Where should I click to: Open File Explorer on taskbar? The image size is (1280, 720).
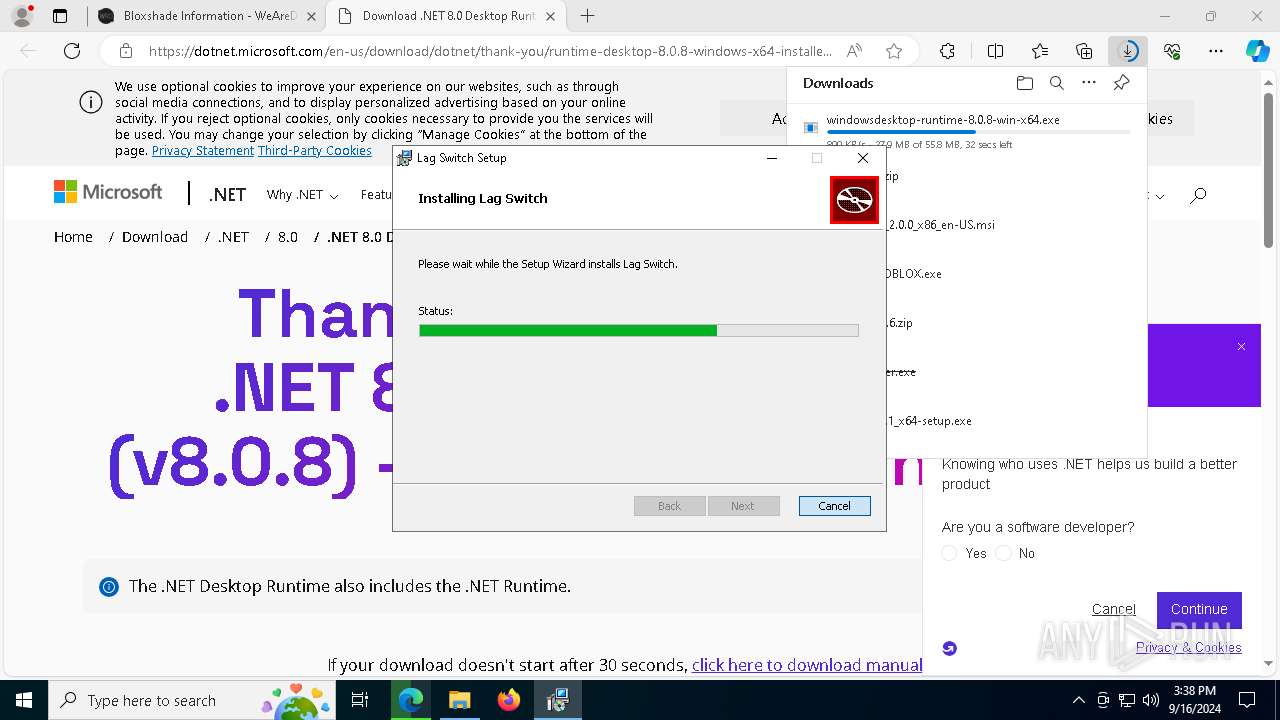click(x=459, y=700)
